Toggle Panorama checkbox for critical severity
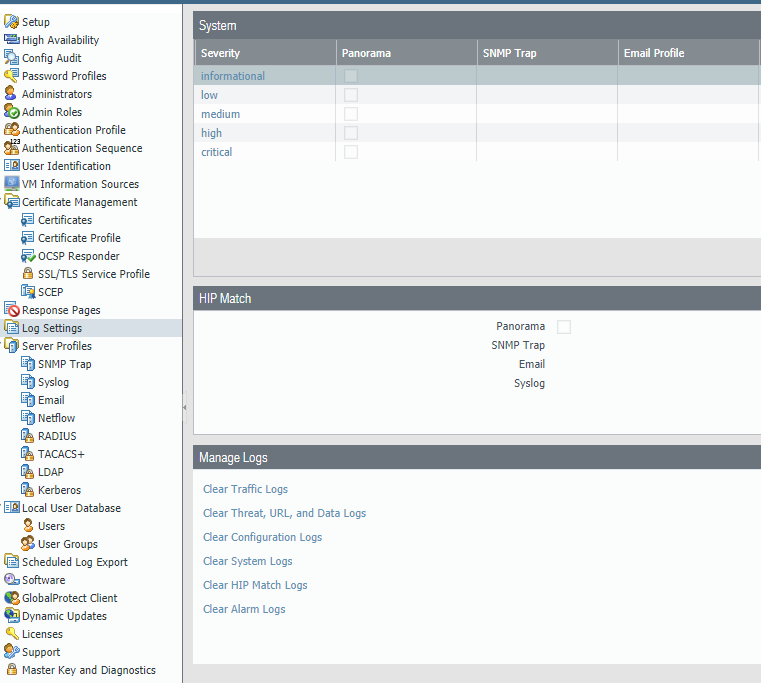The height and width of the screenshot is (683, 761). tap(351, 152)
